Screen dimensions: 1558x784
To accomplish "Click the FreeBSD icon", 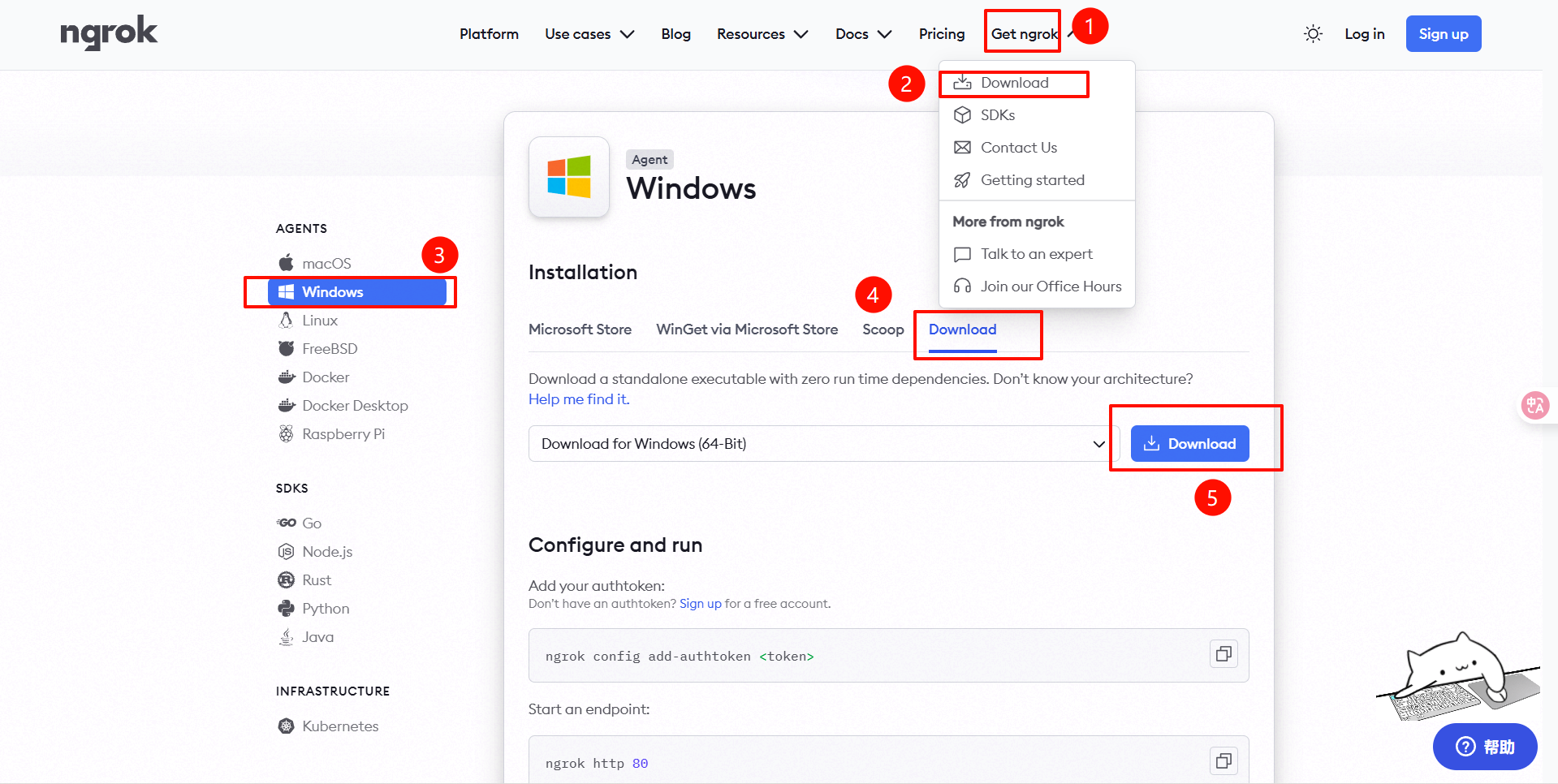I will [286, 348].
